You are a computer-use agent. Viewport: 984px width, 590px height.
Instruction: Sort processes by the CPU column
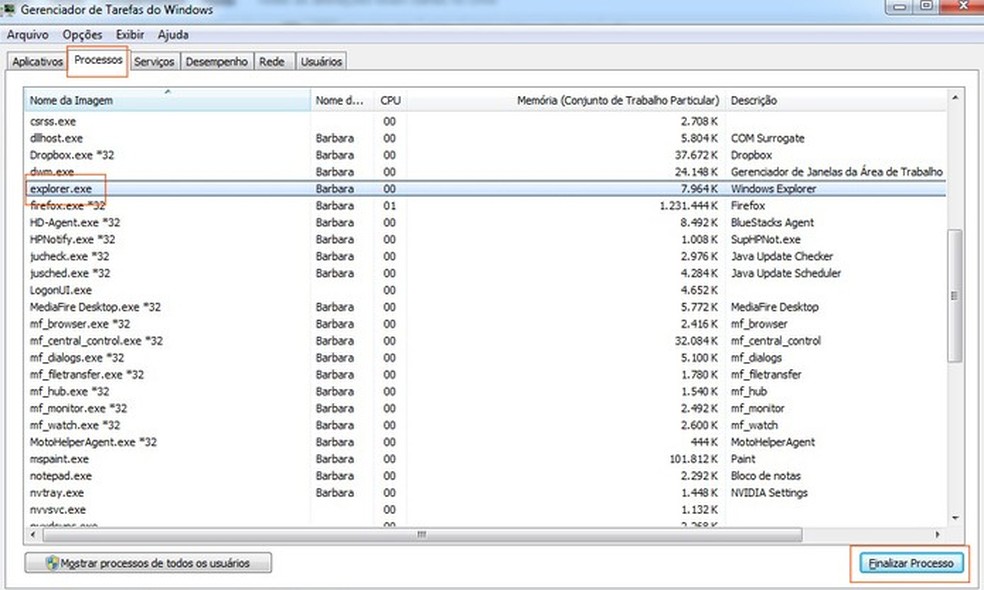tap(390, 100)
